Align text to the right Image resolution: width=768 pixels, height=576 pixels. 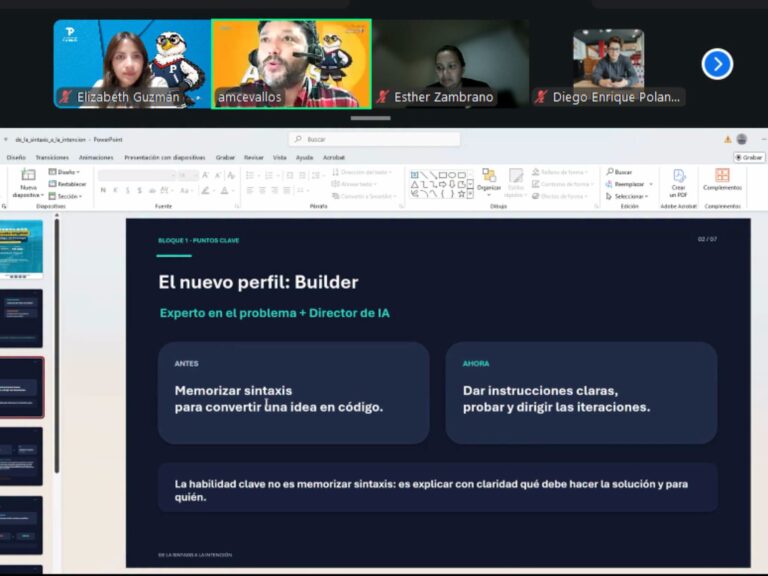(274, 190)
